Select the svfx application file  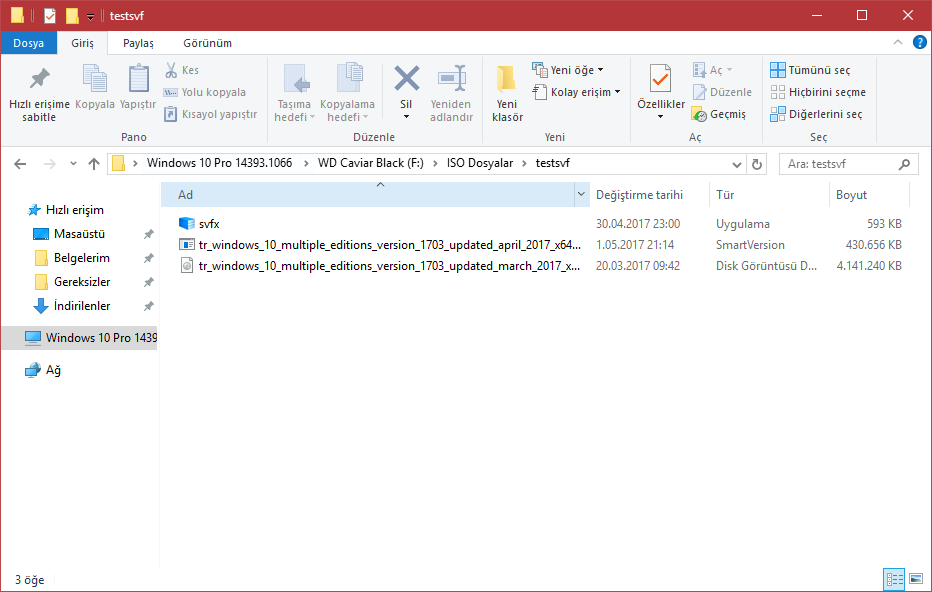[209, 224]
